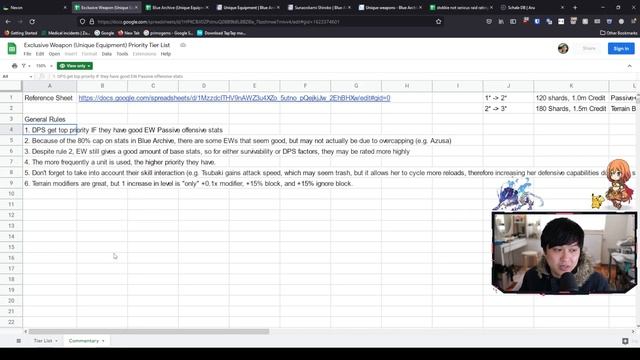Open the filter views icon

coord(25,66)
